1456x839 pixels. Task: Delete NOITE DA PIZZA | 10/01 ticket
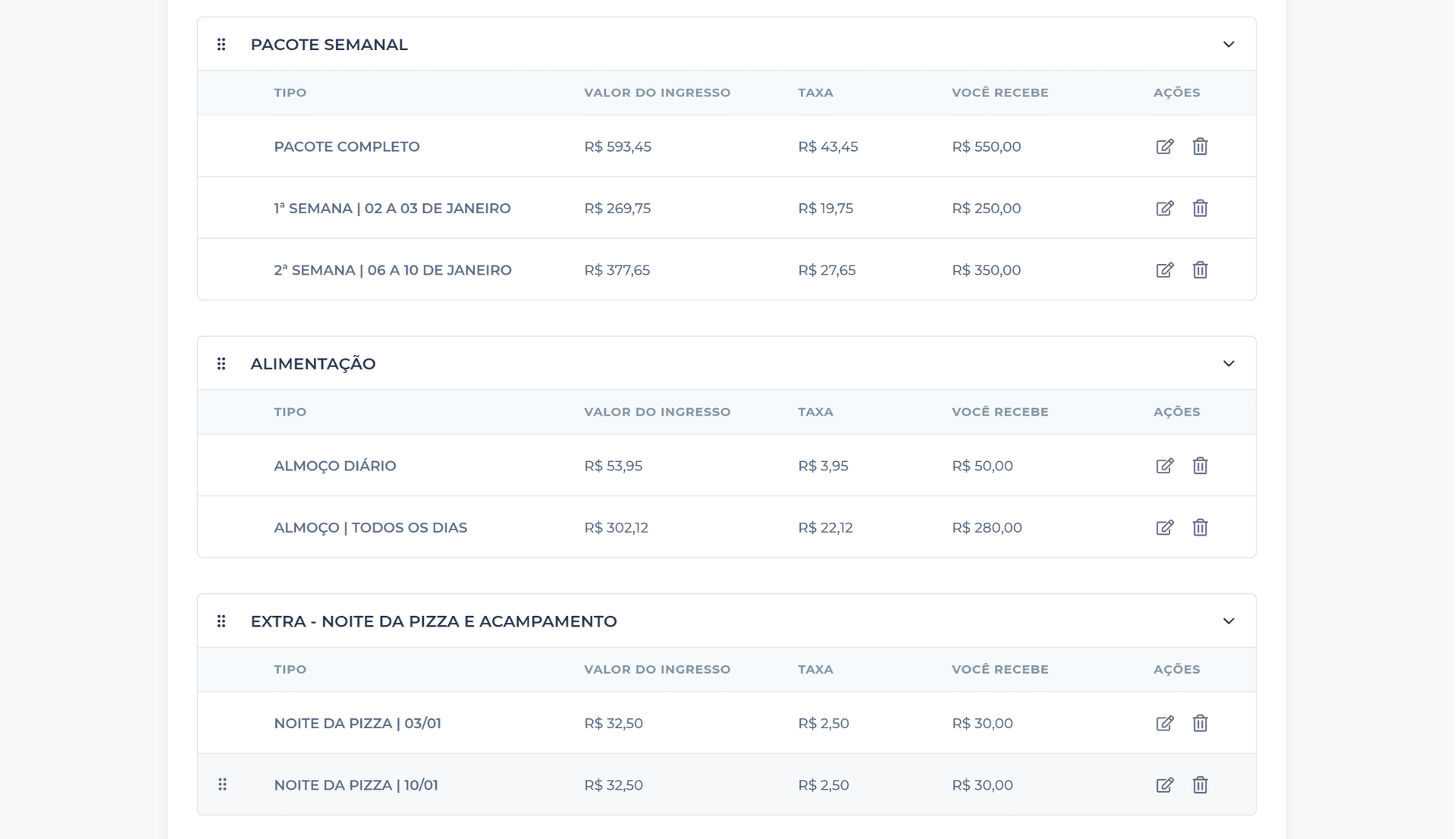point(1200,785)
